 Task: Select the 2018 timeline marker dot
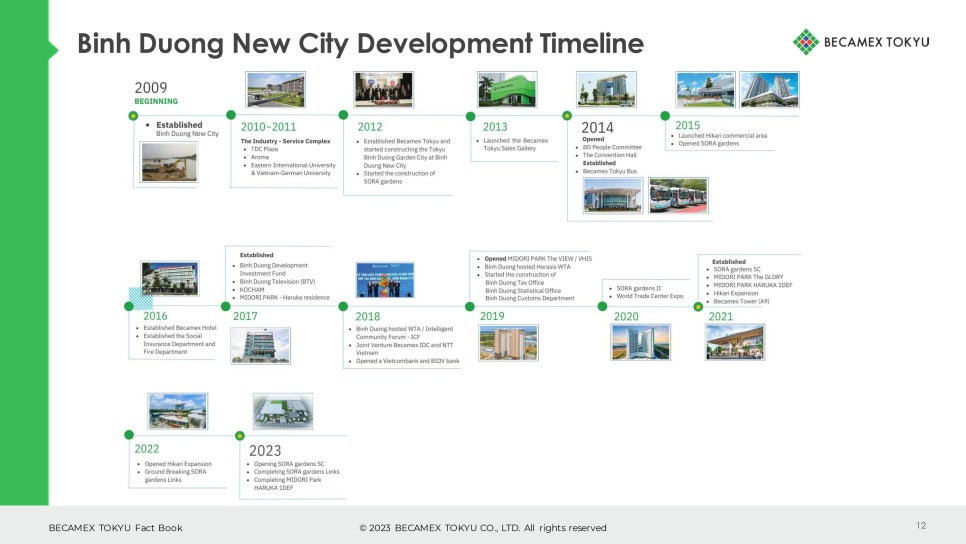click(x=343, y=306)
